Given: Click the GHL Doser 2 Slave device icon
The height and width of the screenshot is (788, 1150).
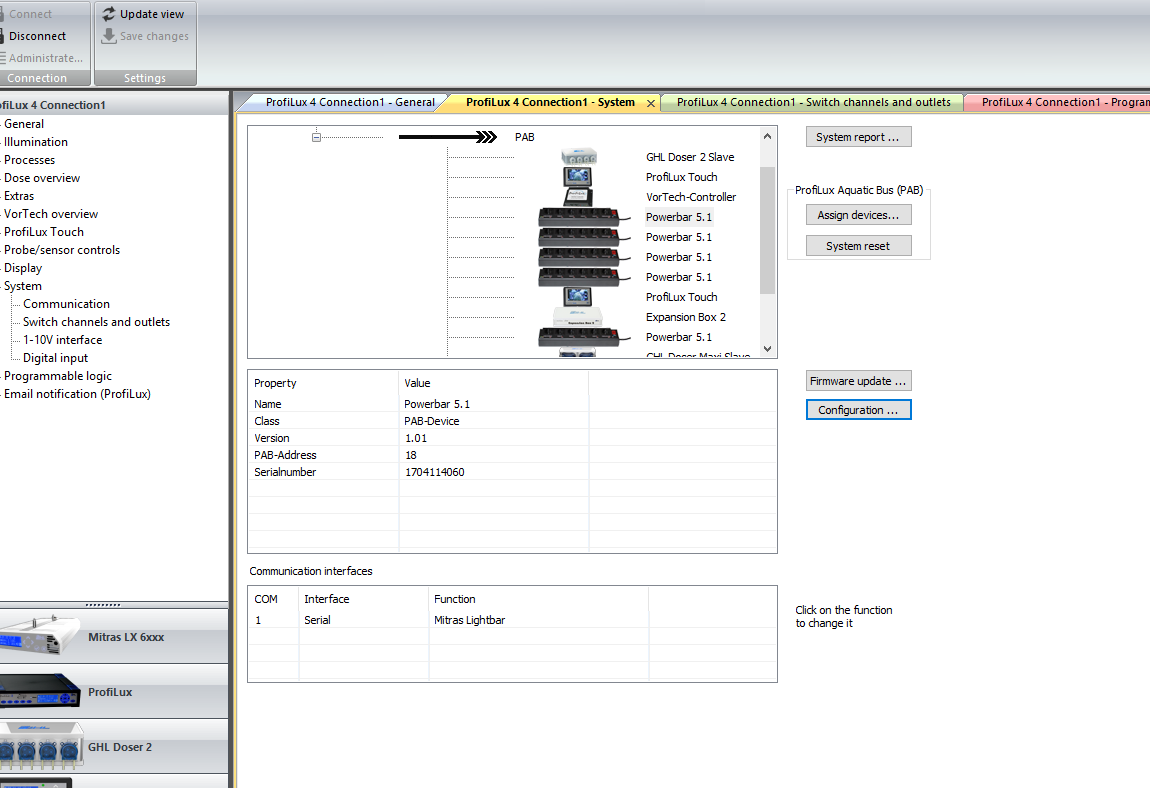Looking at the screenshot, I should [x=579, y=156].
